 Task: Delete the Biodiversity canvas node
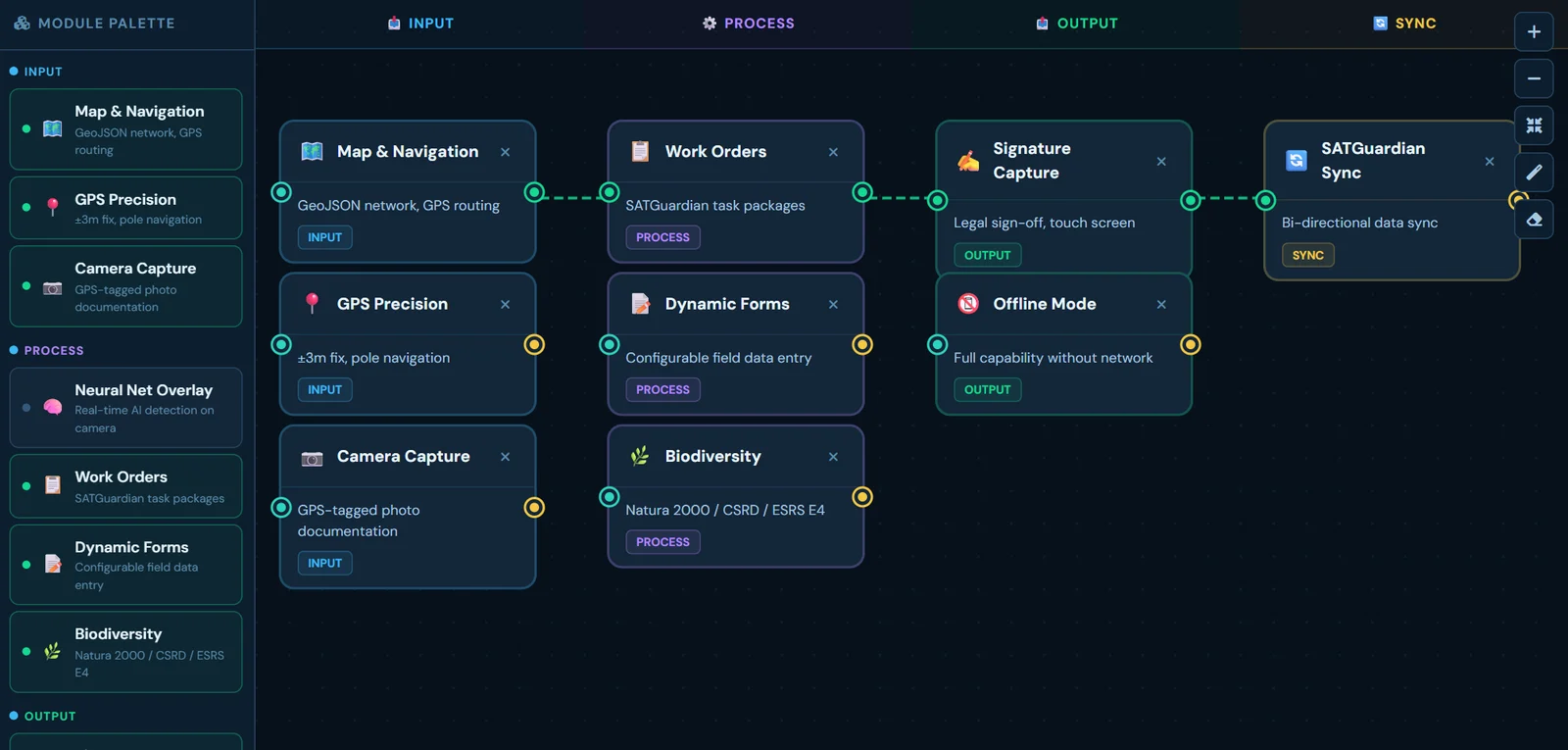(x=833, y=457)
